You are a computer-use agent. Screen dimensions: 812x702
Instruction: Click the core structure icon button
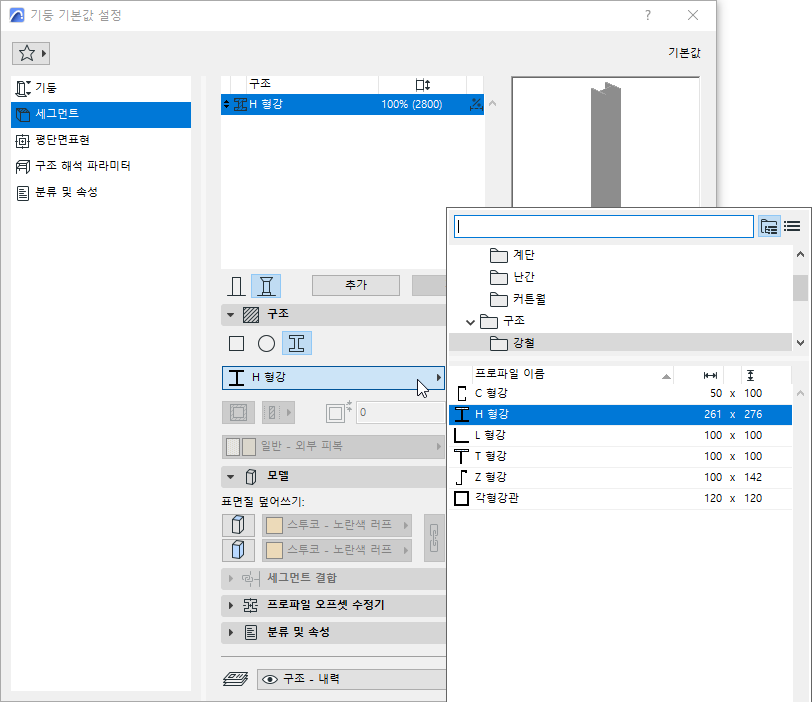pos(238,413)
